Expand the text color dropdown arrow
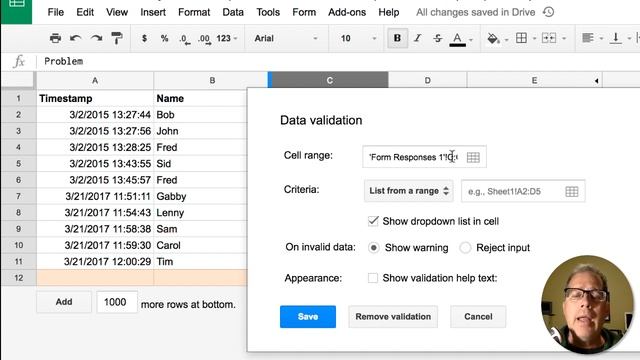640x360 pixels. [x=471, y=39]
